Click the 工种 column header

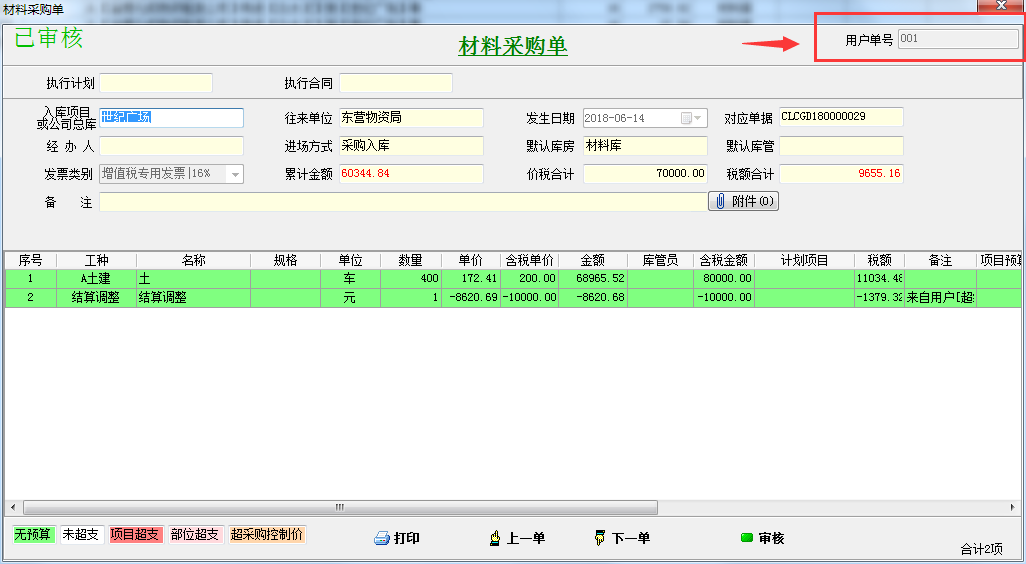[x=96, y=260]
